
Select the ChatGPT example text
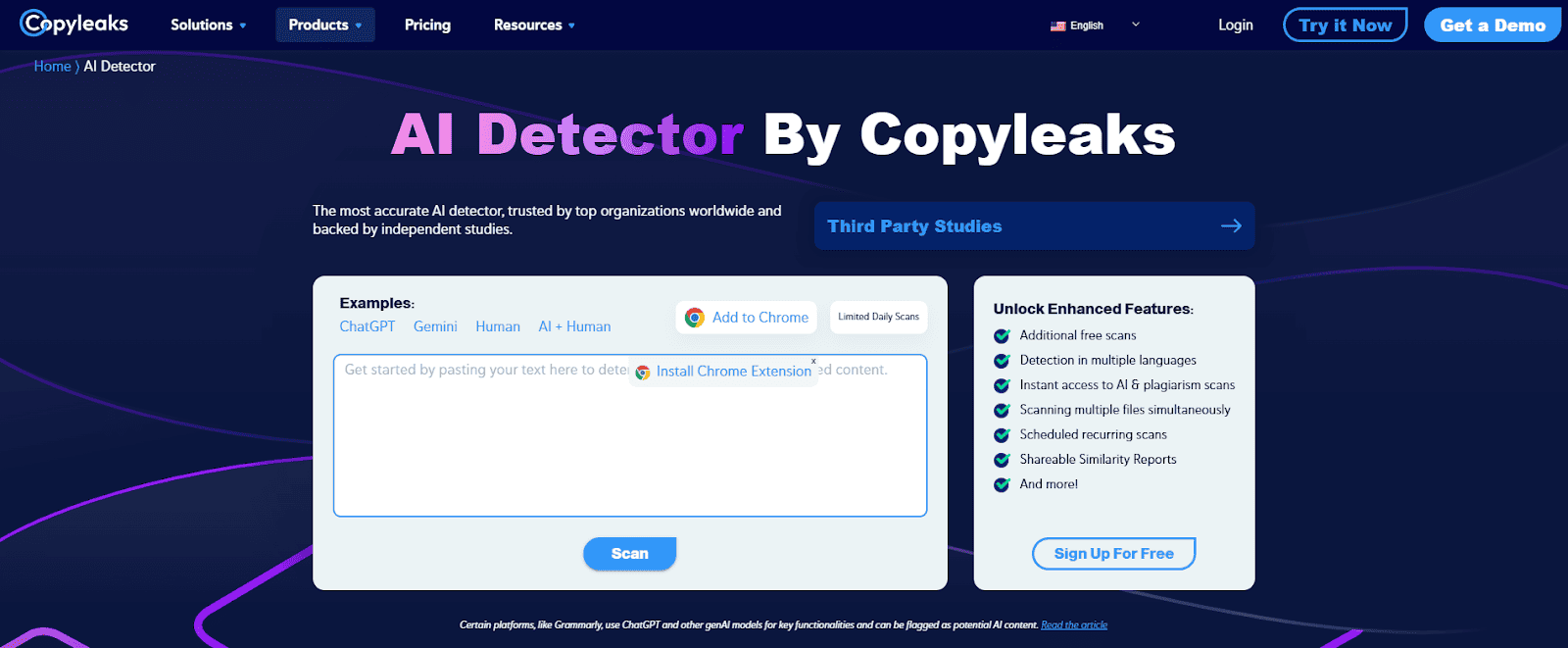[x=367, y=326]
